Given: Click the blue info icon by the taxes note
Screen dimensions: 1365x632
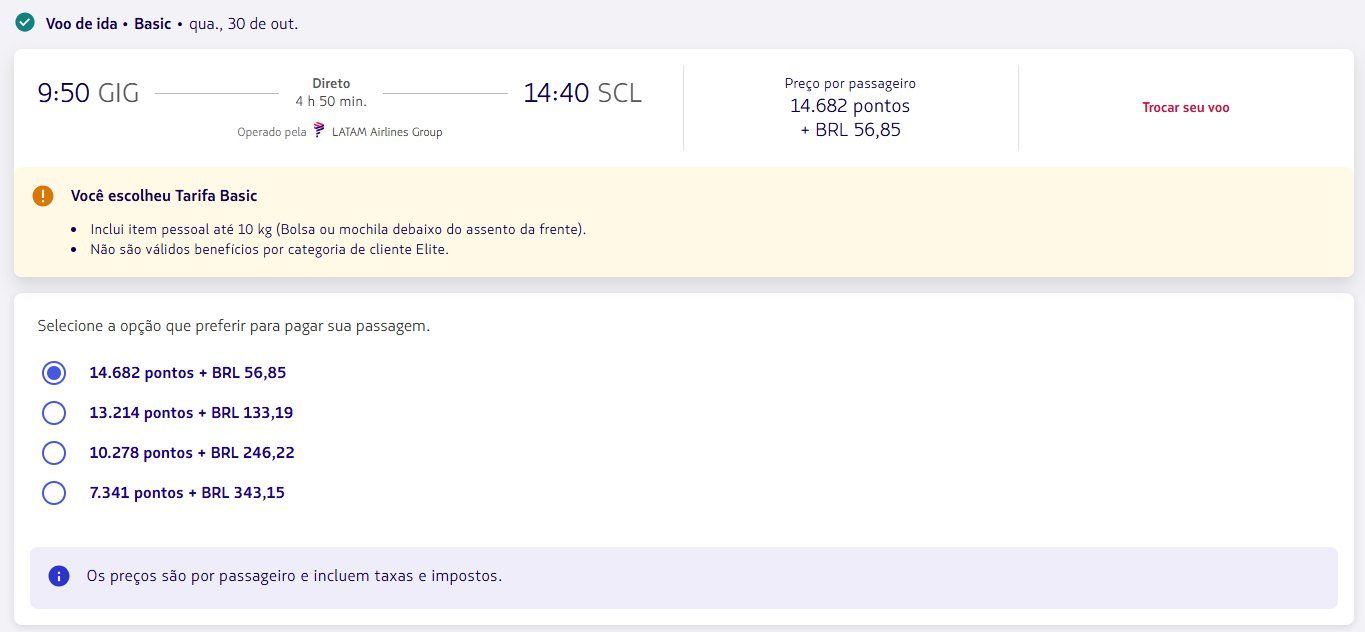Looking at the screenshot, I should click(59, 576).
